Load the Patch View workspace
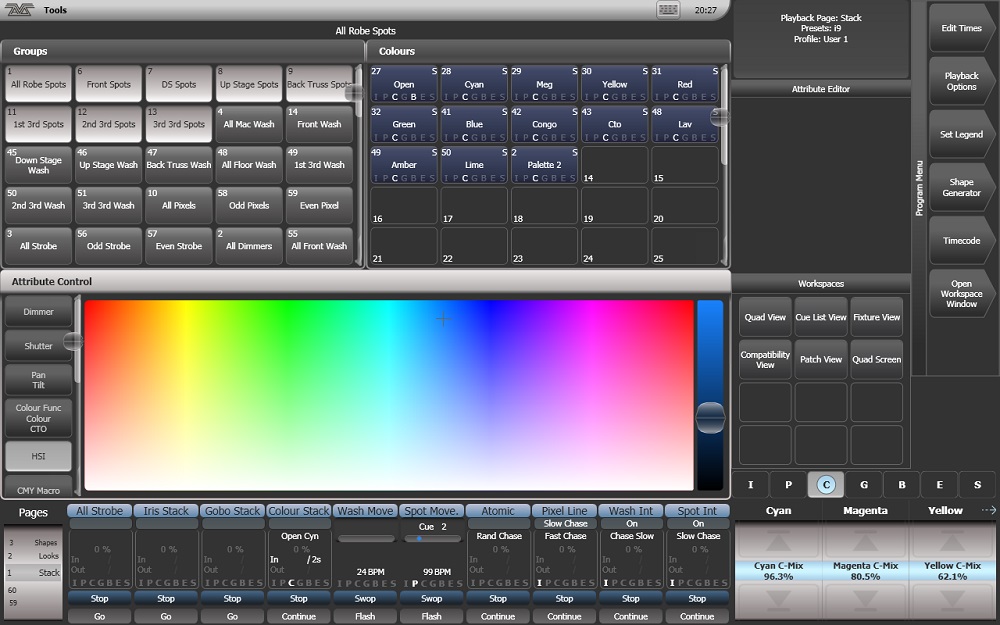 pos(821,359)
